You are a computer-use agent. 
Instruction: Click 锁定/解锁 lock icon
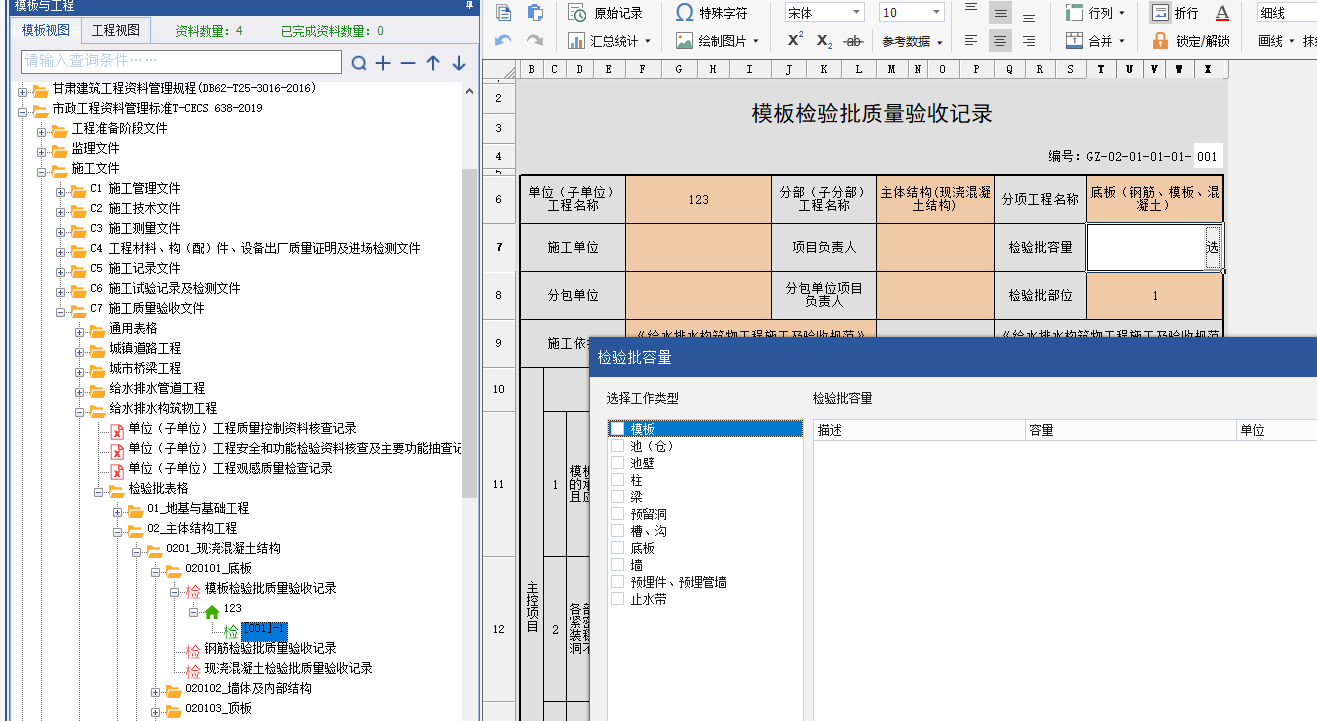[x=1190, y=41]
